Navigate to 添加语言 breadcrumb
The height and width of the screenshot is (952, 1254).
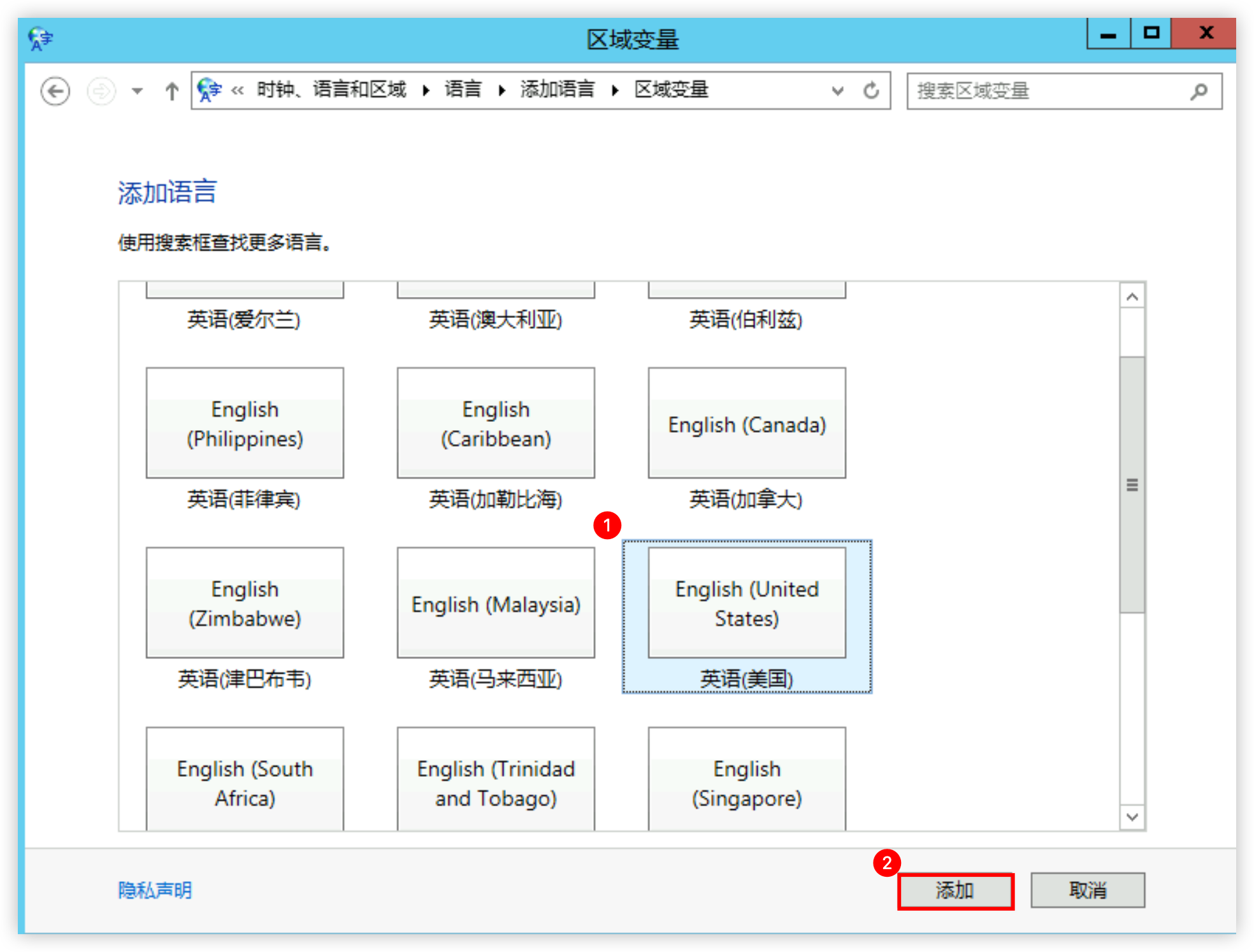point(558,89)
